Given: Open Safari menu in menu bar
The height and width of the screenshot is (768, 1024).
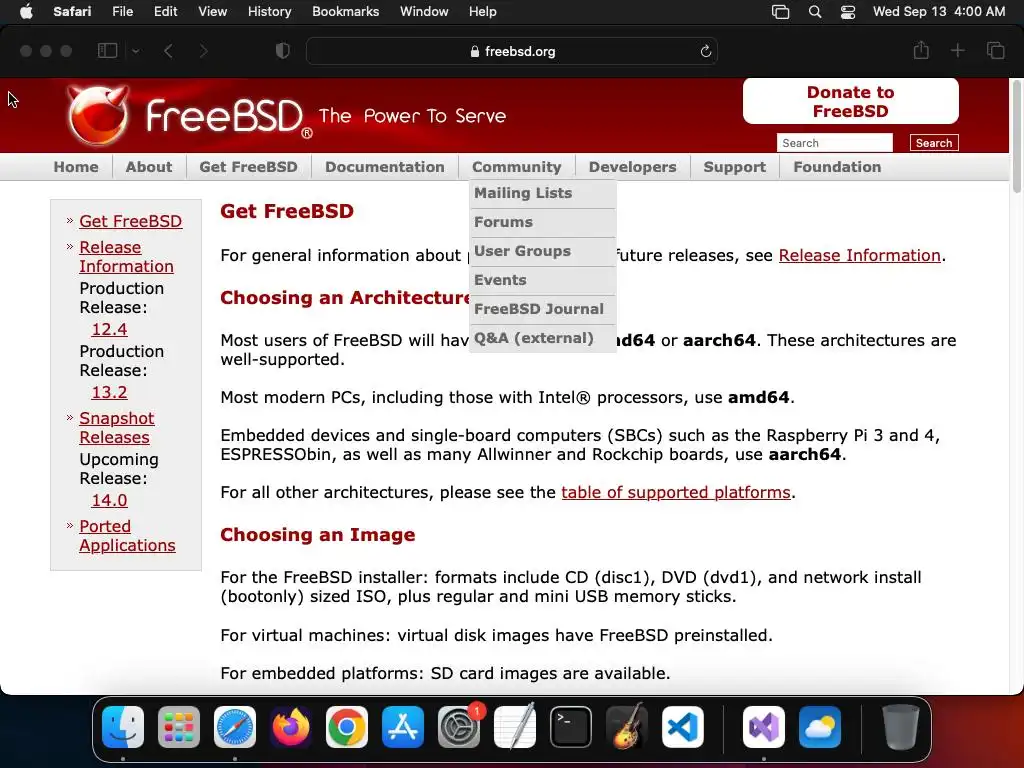Looking at the screenshot, I should [72, 12].
